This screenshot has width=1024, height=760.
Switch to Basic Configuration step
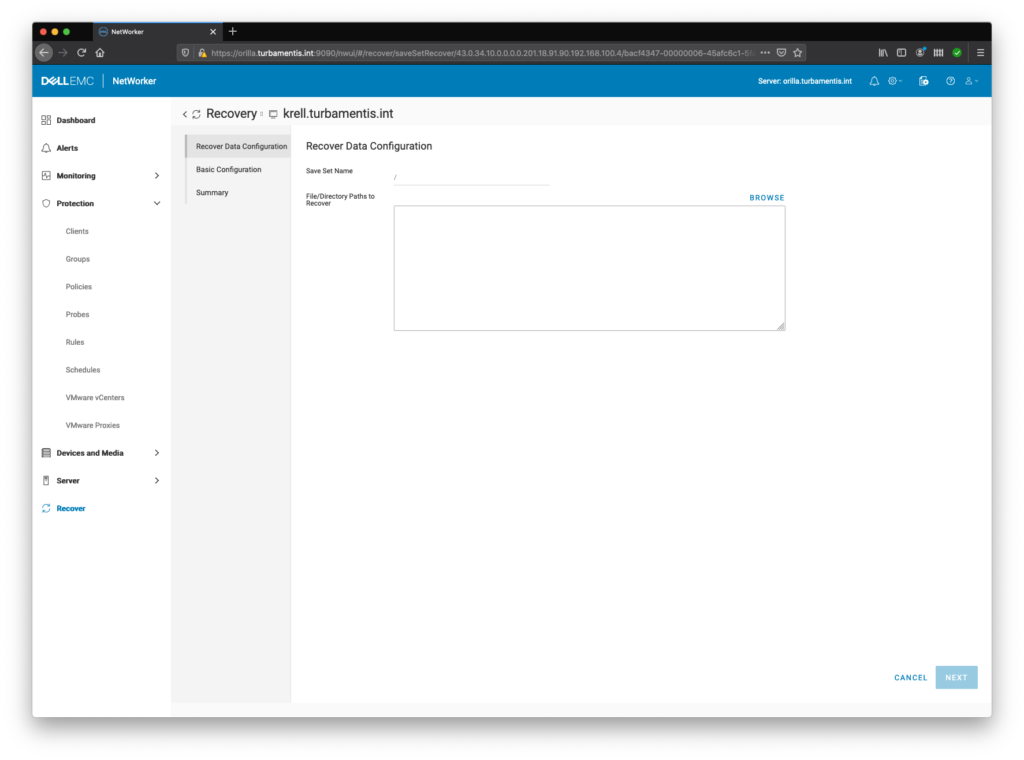tap(231, 169)
